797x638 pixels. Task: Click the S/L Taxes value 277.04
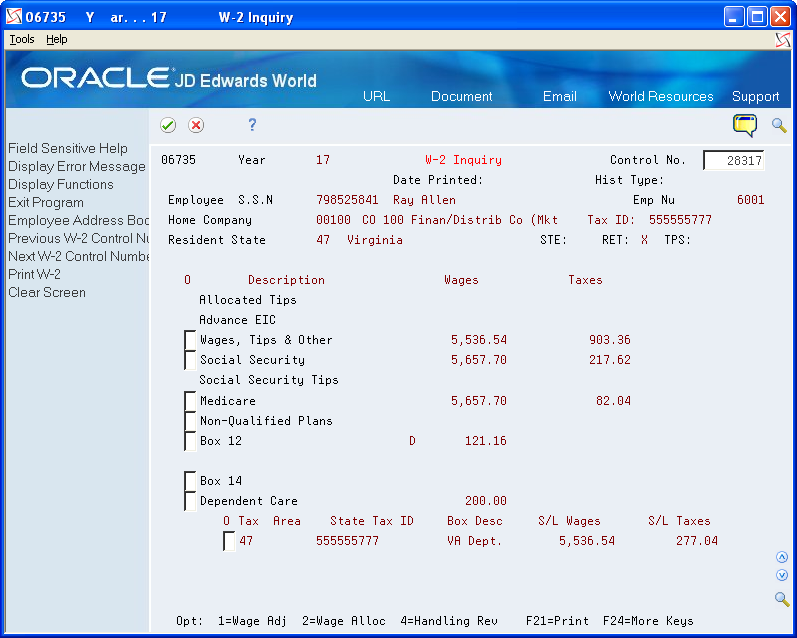697,541
